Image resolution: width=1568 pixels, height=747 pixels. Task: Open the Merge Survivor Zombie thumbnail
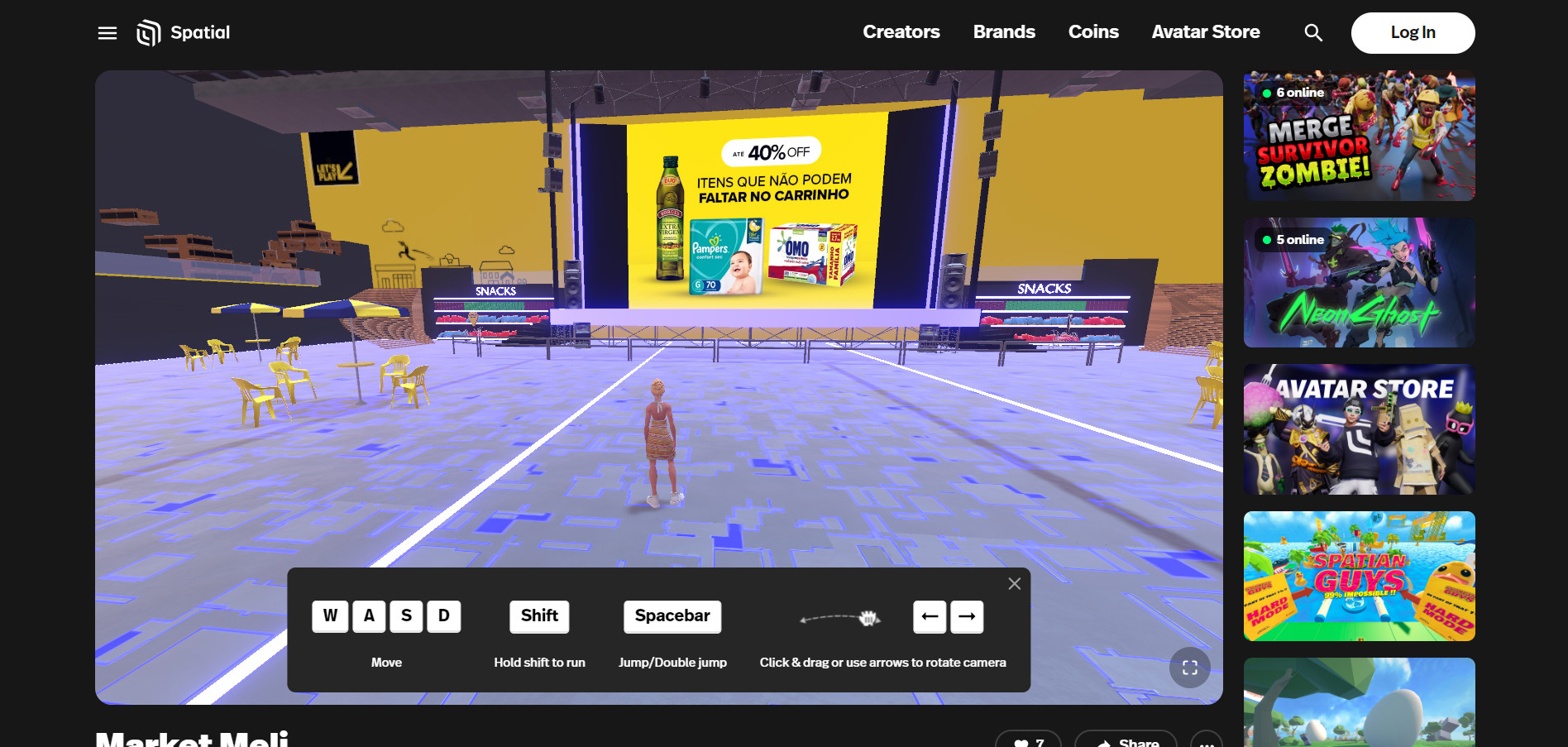(1359, 136)
